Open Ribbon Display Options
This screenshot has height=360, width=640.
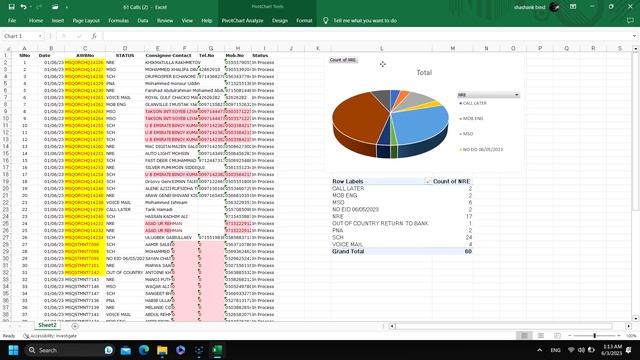[573, 7]
